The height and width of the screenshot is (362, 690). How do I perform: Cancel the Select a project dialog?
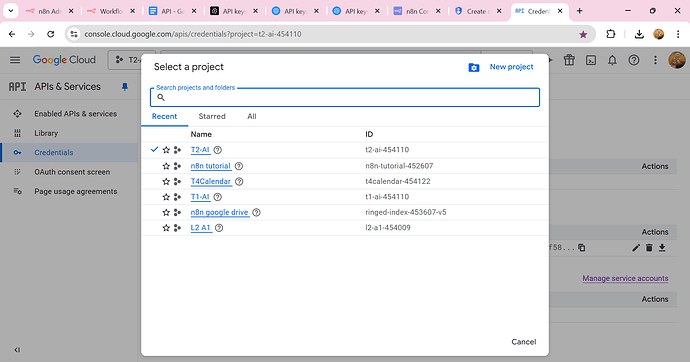pos(524,342)
